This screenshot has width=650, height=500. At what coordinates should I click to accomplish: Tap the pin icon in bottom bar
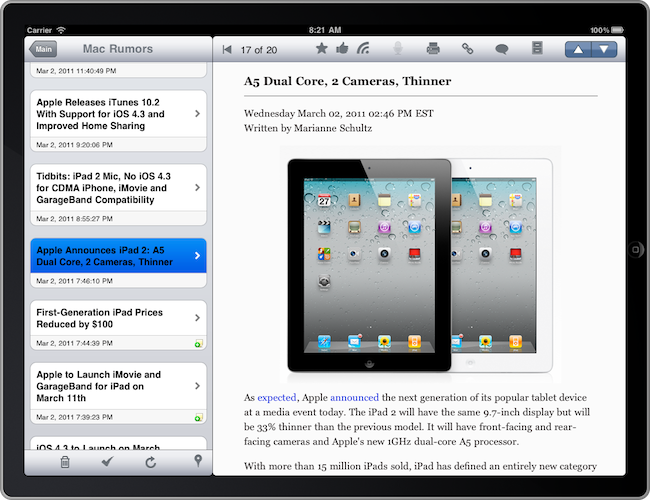click(198, 461)
